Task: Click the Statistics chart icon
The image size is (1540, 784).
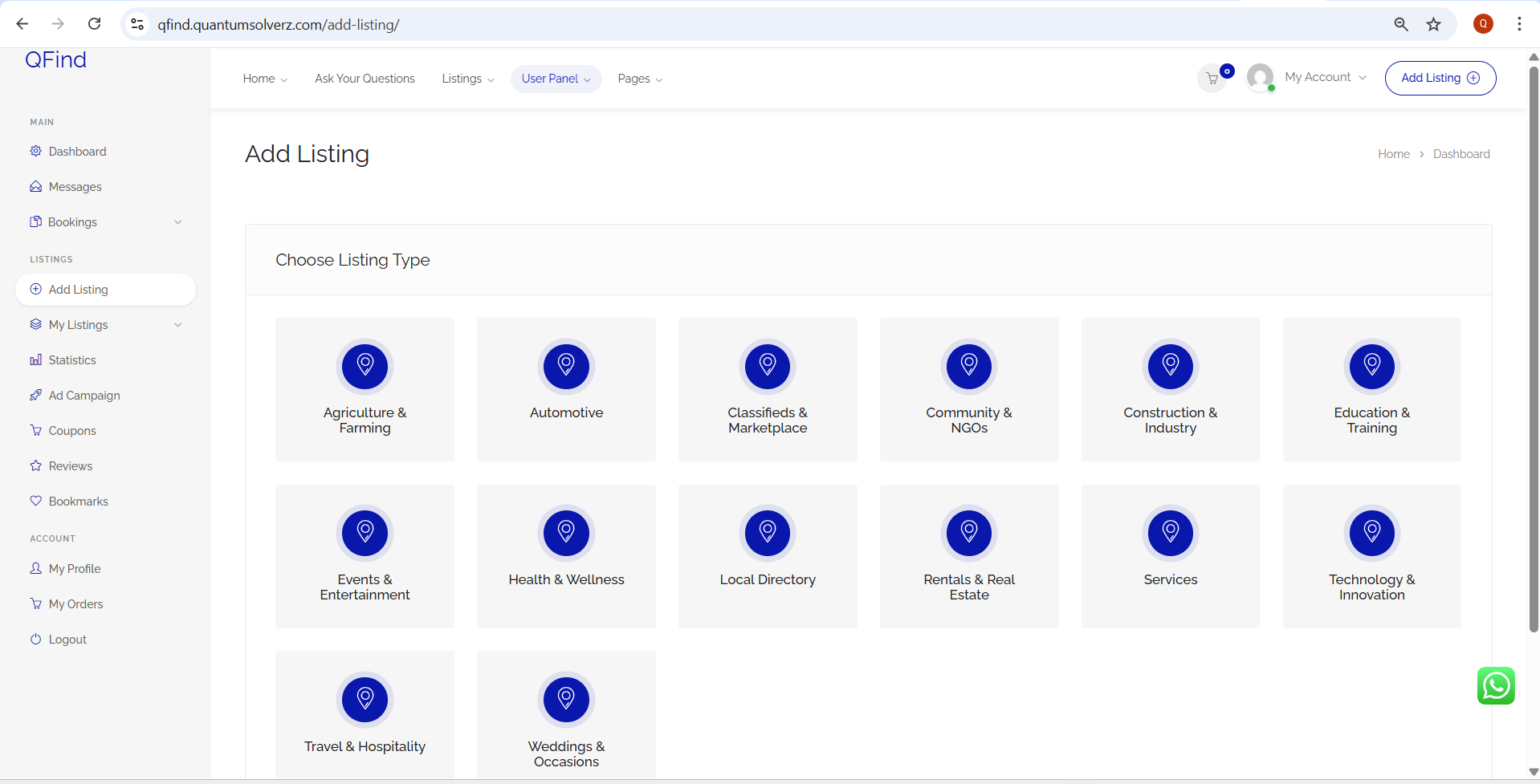Action: (36, 360)
